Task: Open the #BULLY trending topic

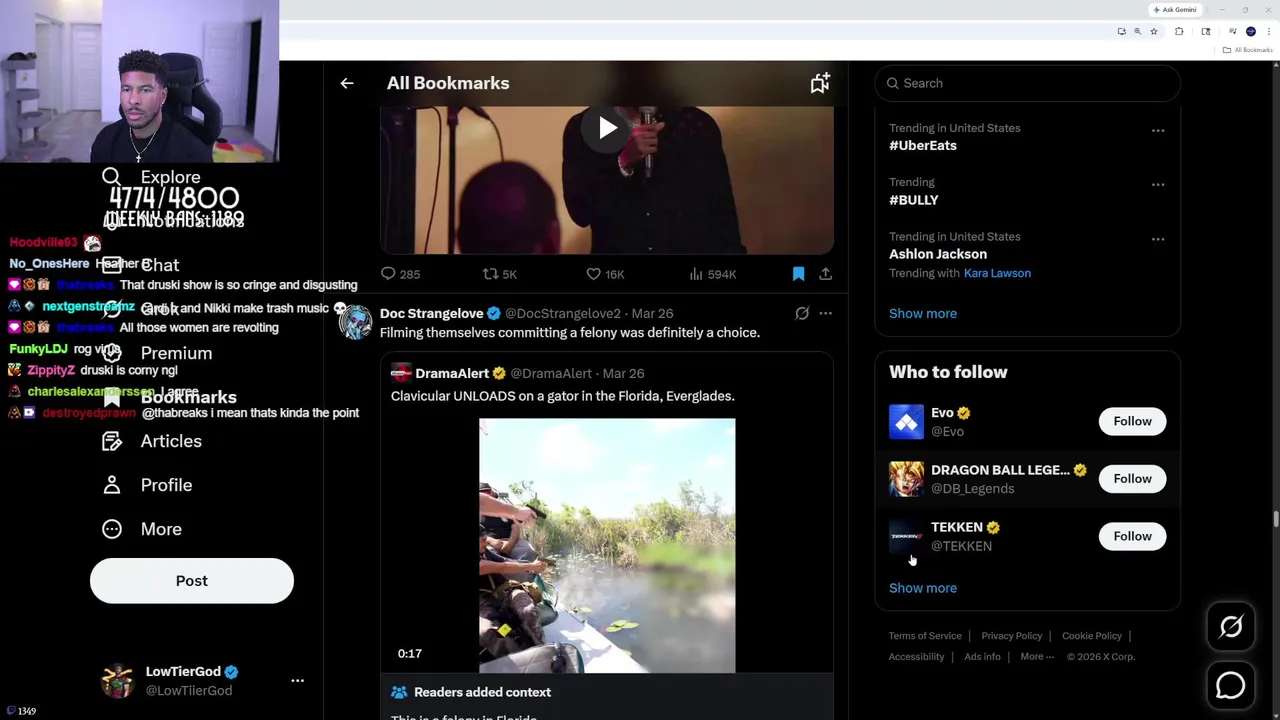Action: click(x=914, y=200)
